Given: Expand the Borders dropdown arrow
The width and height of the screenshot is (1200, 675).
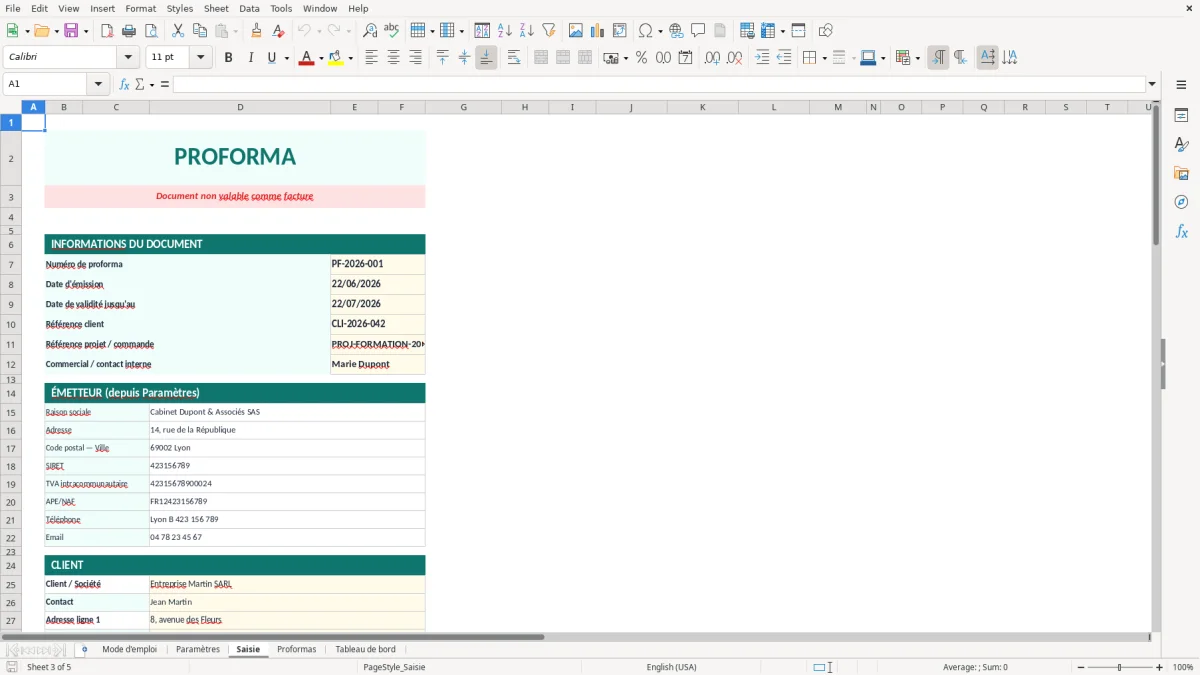Looking at the screenshot, I should coord(824,58).
